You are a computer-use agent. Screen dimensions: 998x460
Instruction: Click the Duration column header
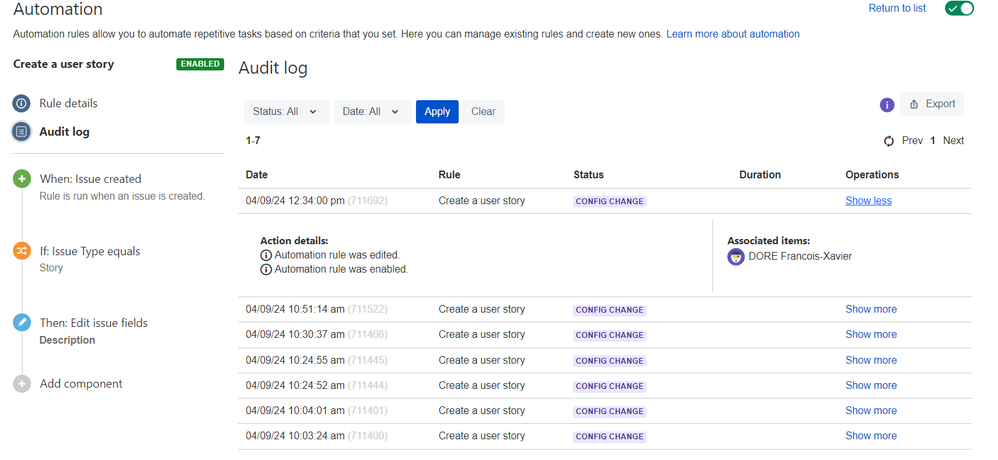(x=760, y=174)
